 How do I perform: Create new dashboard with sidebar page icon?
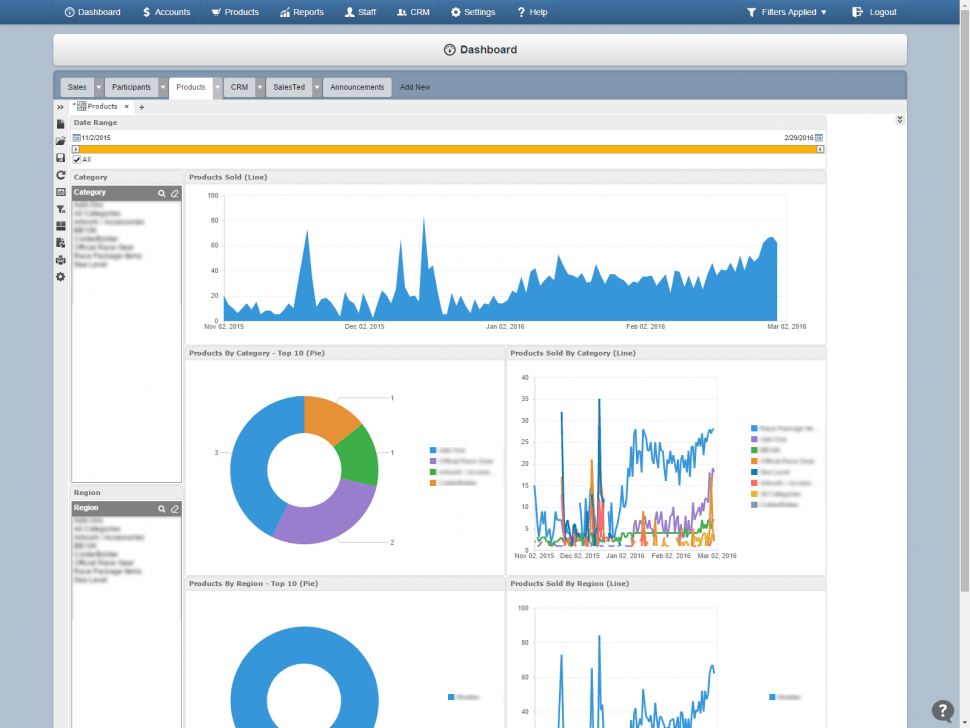[61, 124]
